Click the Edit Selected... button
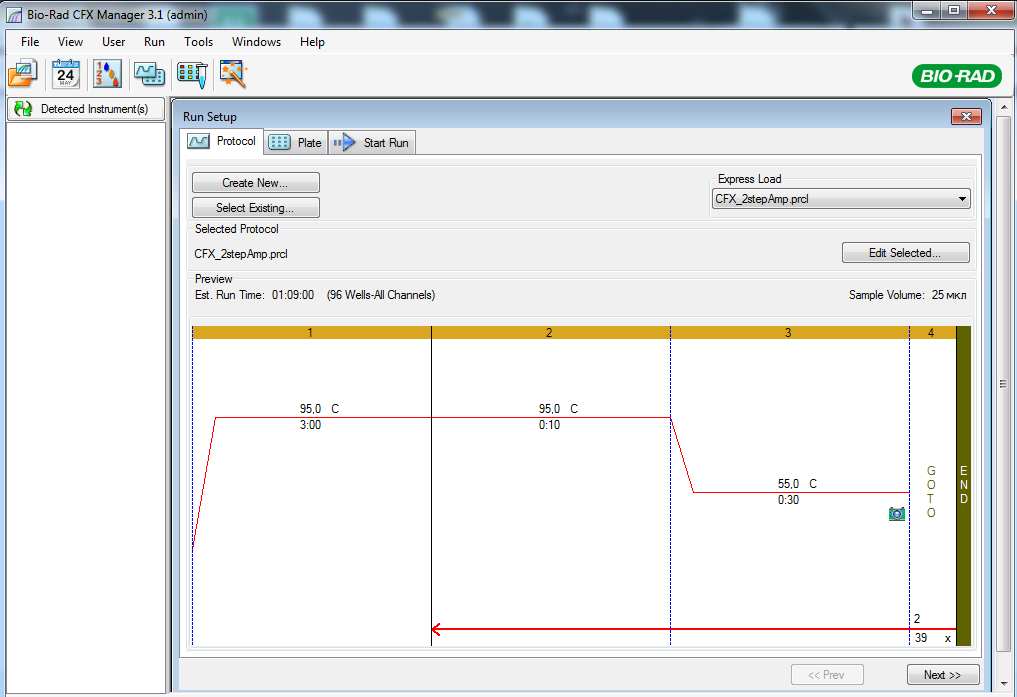The height and width of the screenshot is (697, 1017). click(x=905, y=253)
